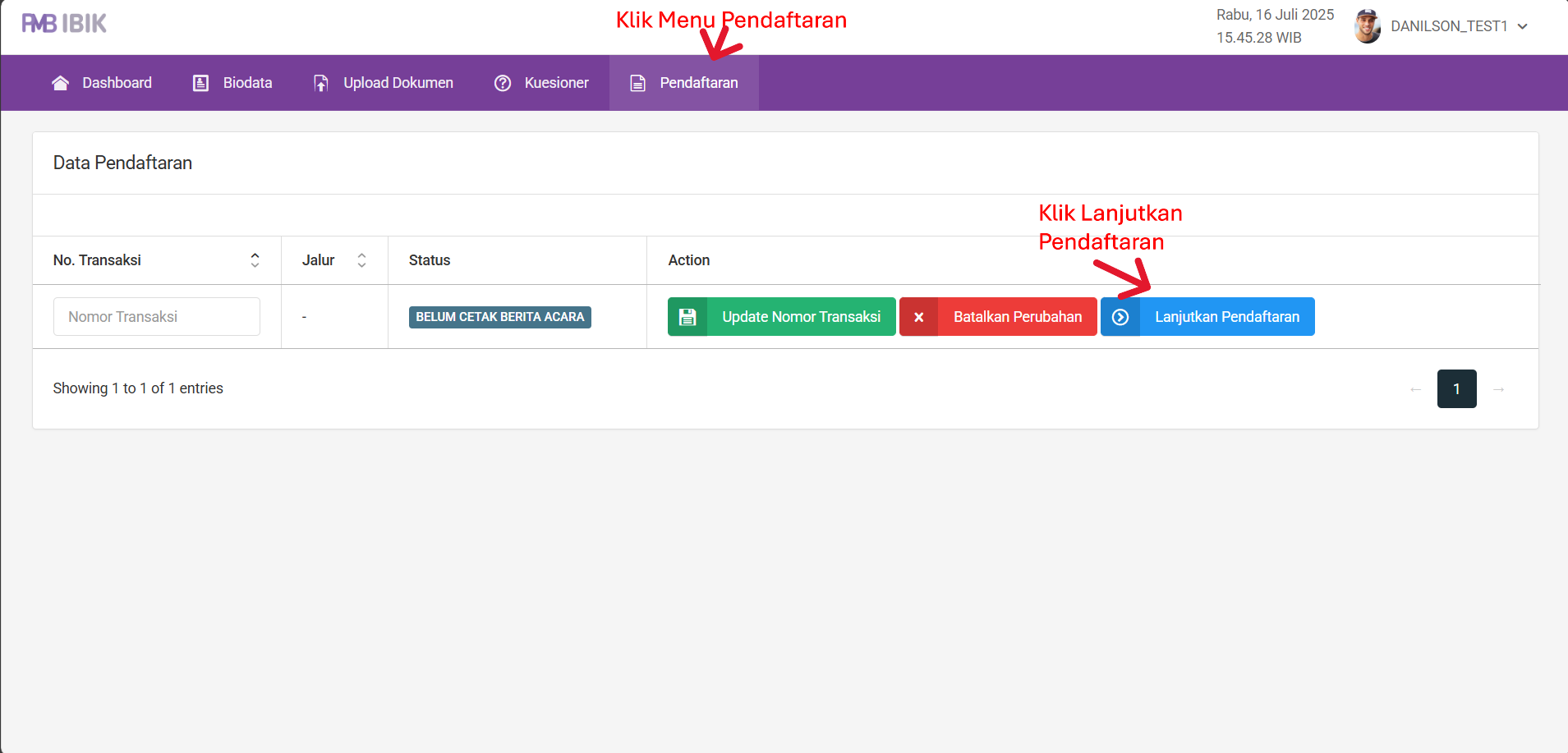Click the Biodata profile icon
This screenshot has height=753, width=1568.
tap(200, 83)
